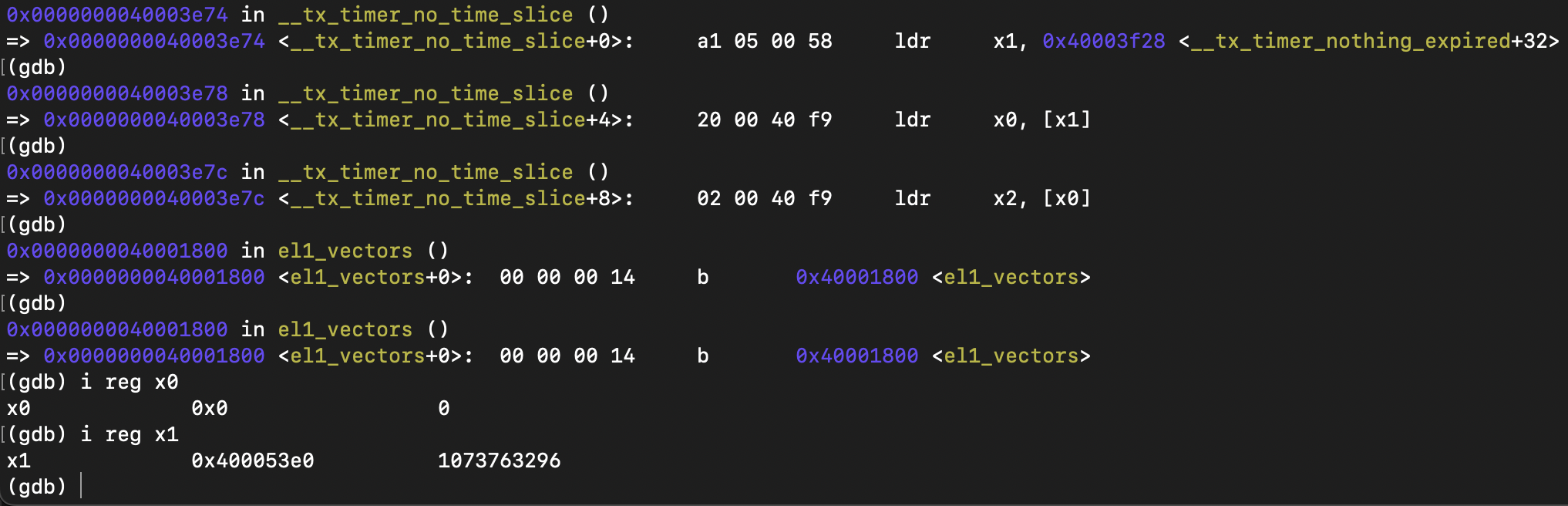Click the '20 00 40 f9' opcode bytes

point(765,120)
